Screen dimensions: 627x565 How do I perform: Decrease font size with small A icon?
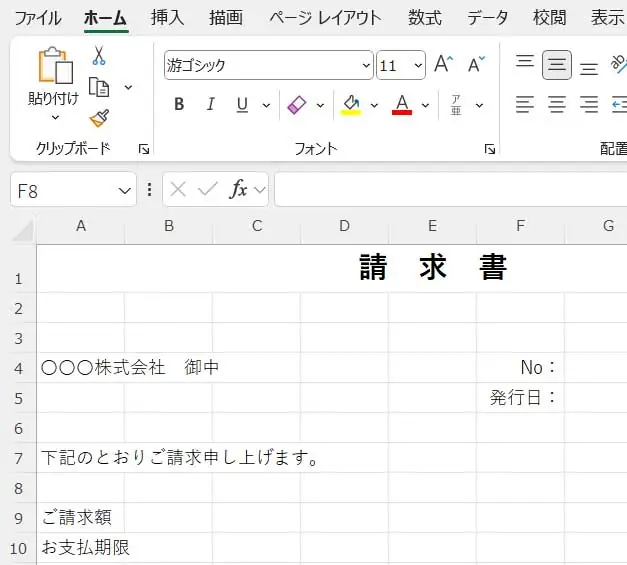[x=475, y=65]
